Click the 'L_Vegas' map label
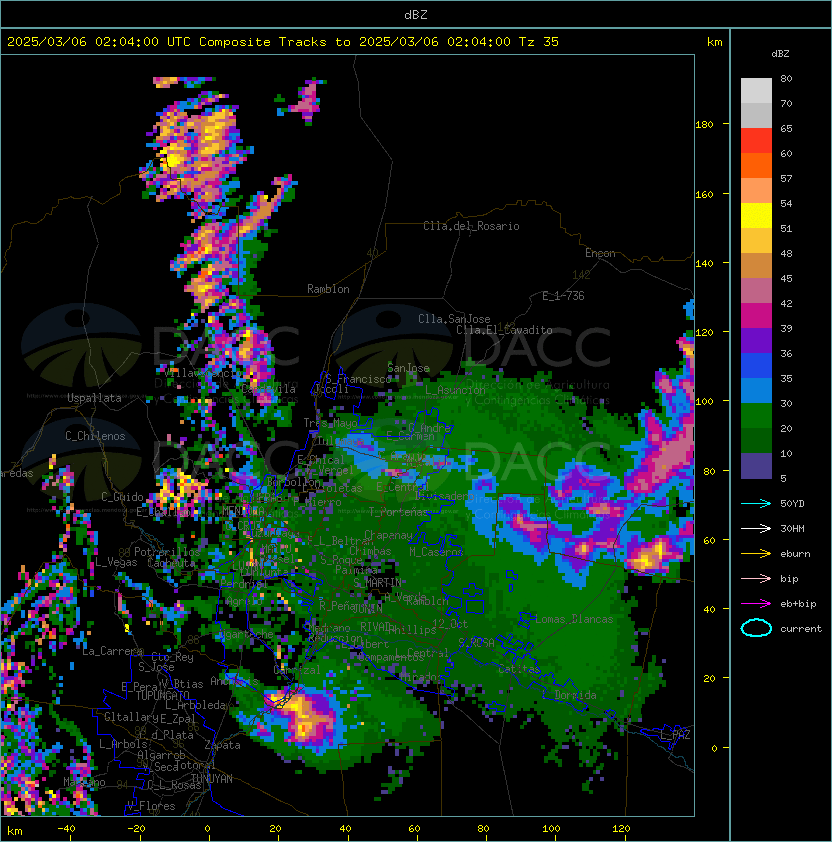This screenshot has height=842, width=832. pos(117,562)
